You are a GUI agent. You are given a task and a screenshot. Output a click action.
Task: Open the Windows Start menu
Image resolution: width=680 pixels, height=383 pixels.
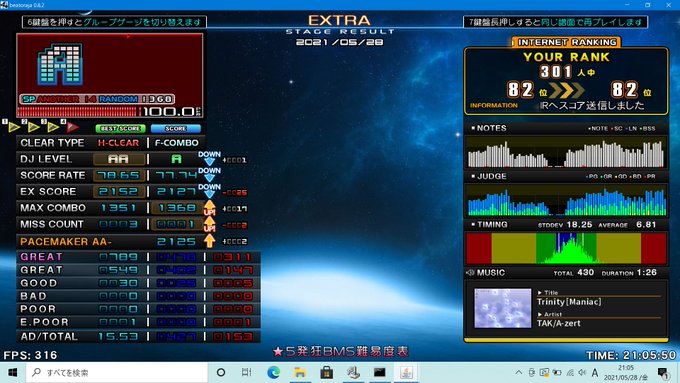pyautogui.click(x=13, y=373)
